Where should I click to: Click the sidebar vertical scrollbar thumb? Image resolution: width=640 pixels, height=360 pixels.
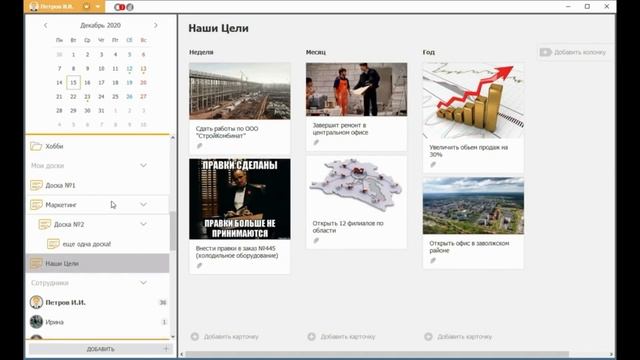click(173, 231)
